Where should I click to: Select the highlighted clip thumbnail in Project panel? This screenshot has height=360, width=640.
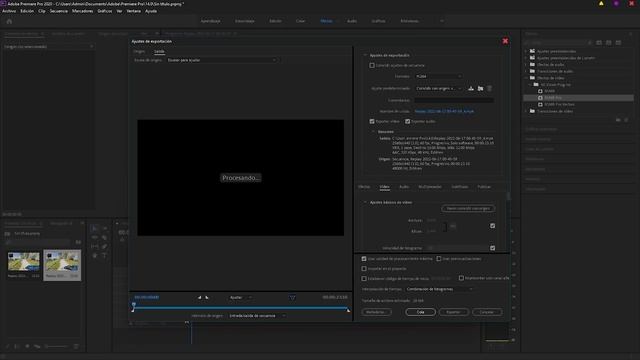[62, 265]
